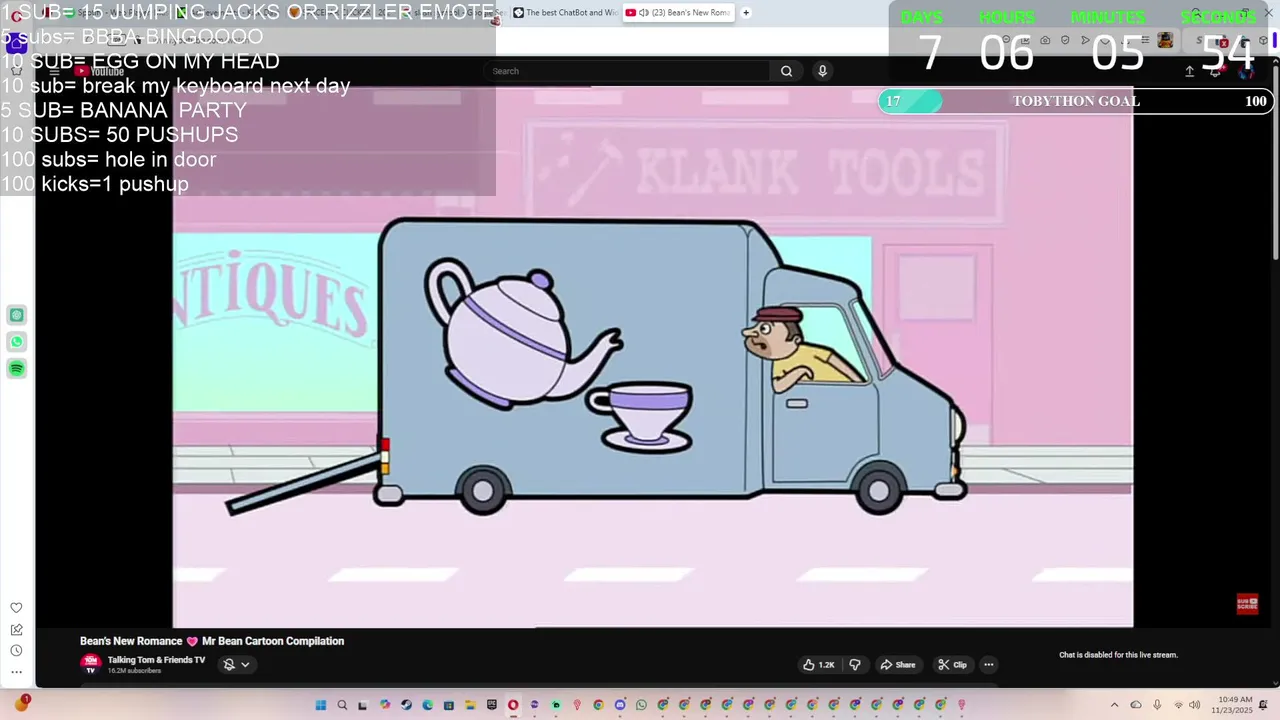Open Talking Tom & Friends TV channel avatar

coord(91,664)
